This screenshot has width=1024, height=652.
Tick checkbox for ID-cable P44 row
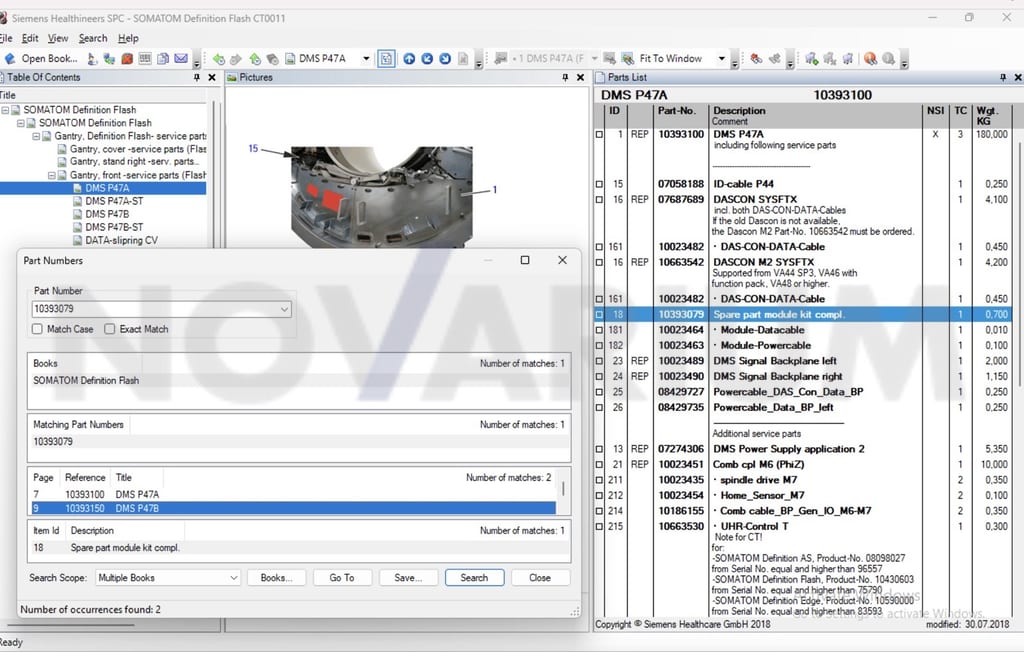point(600,184)
